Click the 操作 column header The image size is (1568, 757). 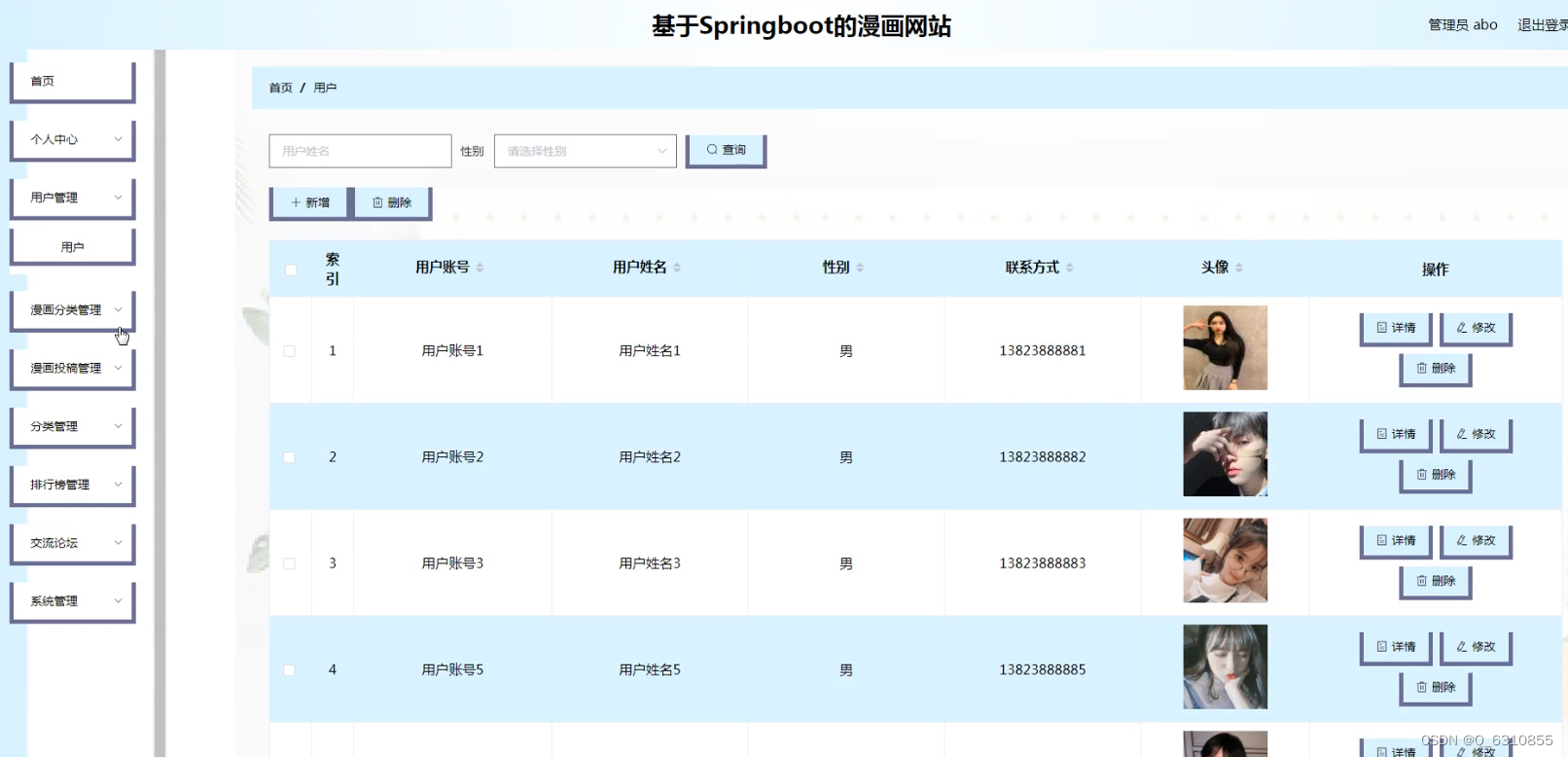click(x=1435, y=270)
